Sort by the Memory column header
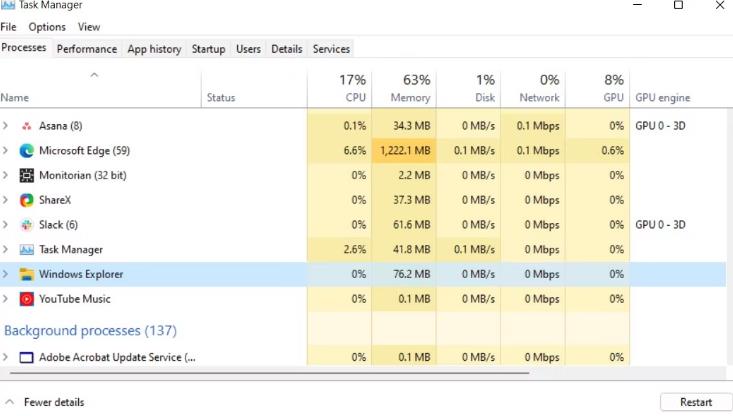 click(404, 89)
